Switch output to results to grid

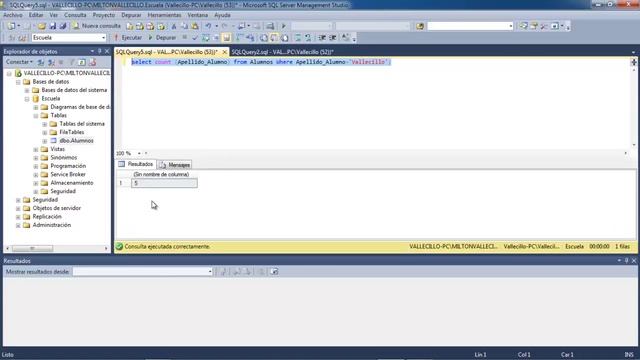coord(274,38)
